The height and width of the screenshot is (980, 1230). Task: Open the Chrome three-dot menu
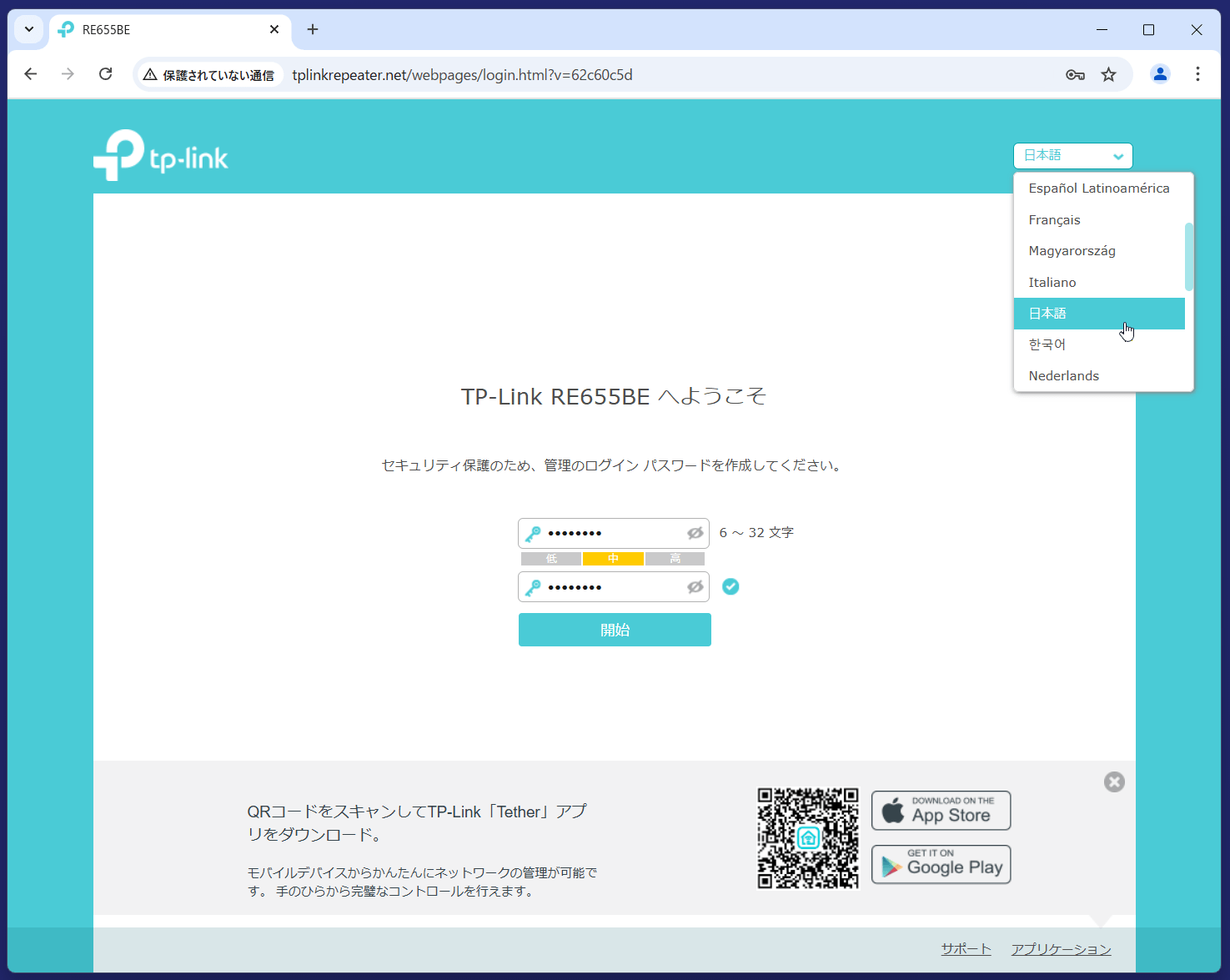[x=1197, y=74]
